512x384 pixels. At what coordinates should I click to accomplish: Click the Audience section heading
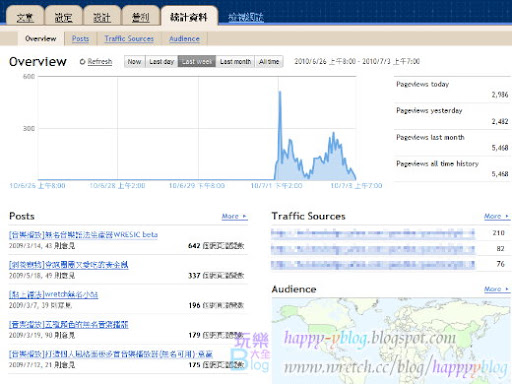coord(294,289)
